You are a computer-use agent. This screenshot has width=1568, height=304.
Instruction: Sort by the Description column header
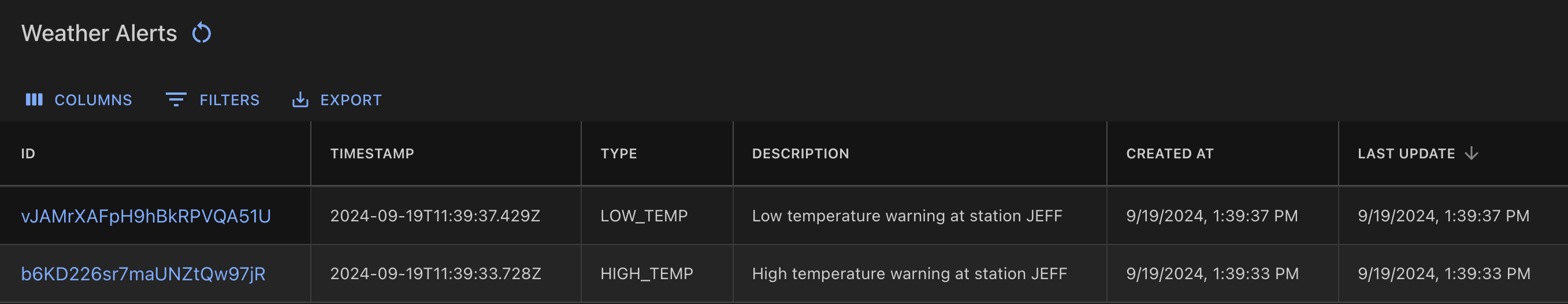(800, 154)
